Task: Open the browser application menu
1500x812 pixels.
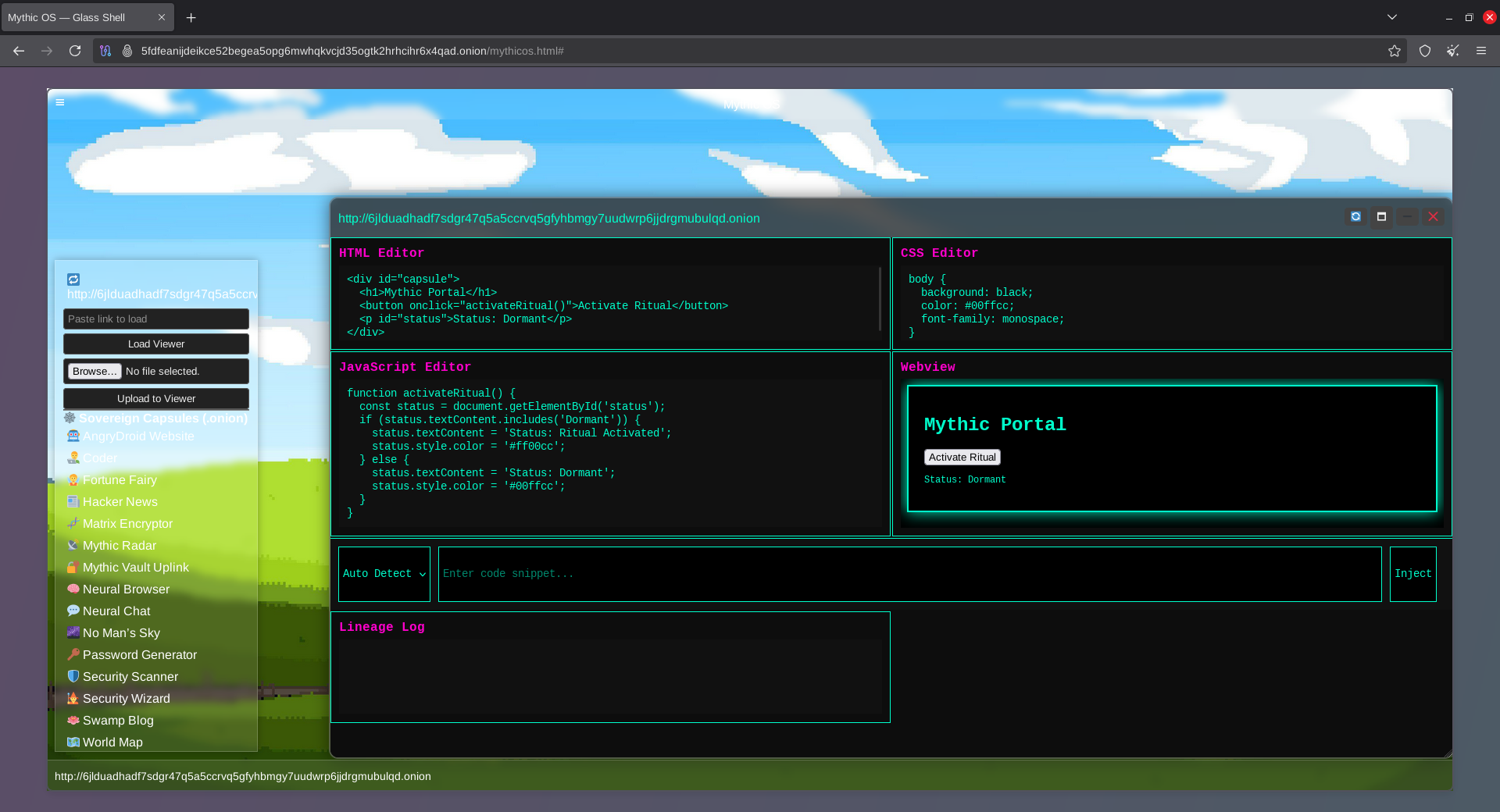Action: click(x=1480, y=51)
